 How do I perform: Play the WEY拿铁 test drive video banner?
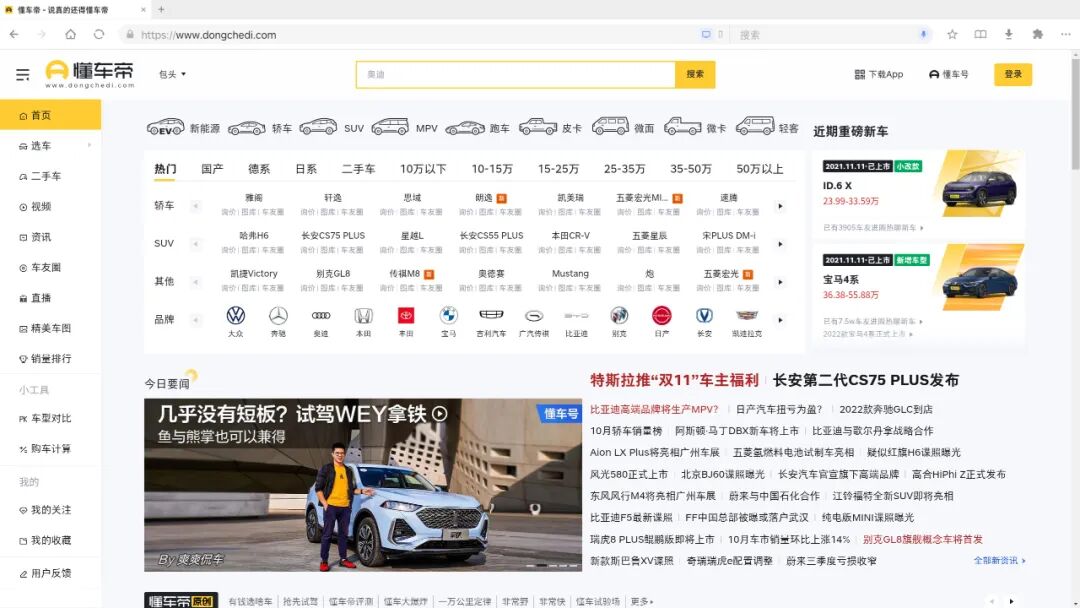click(362, 485)
